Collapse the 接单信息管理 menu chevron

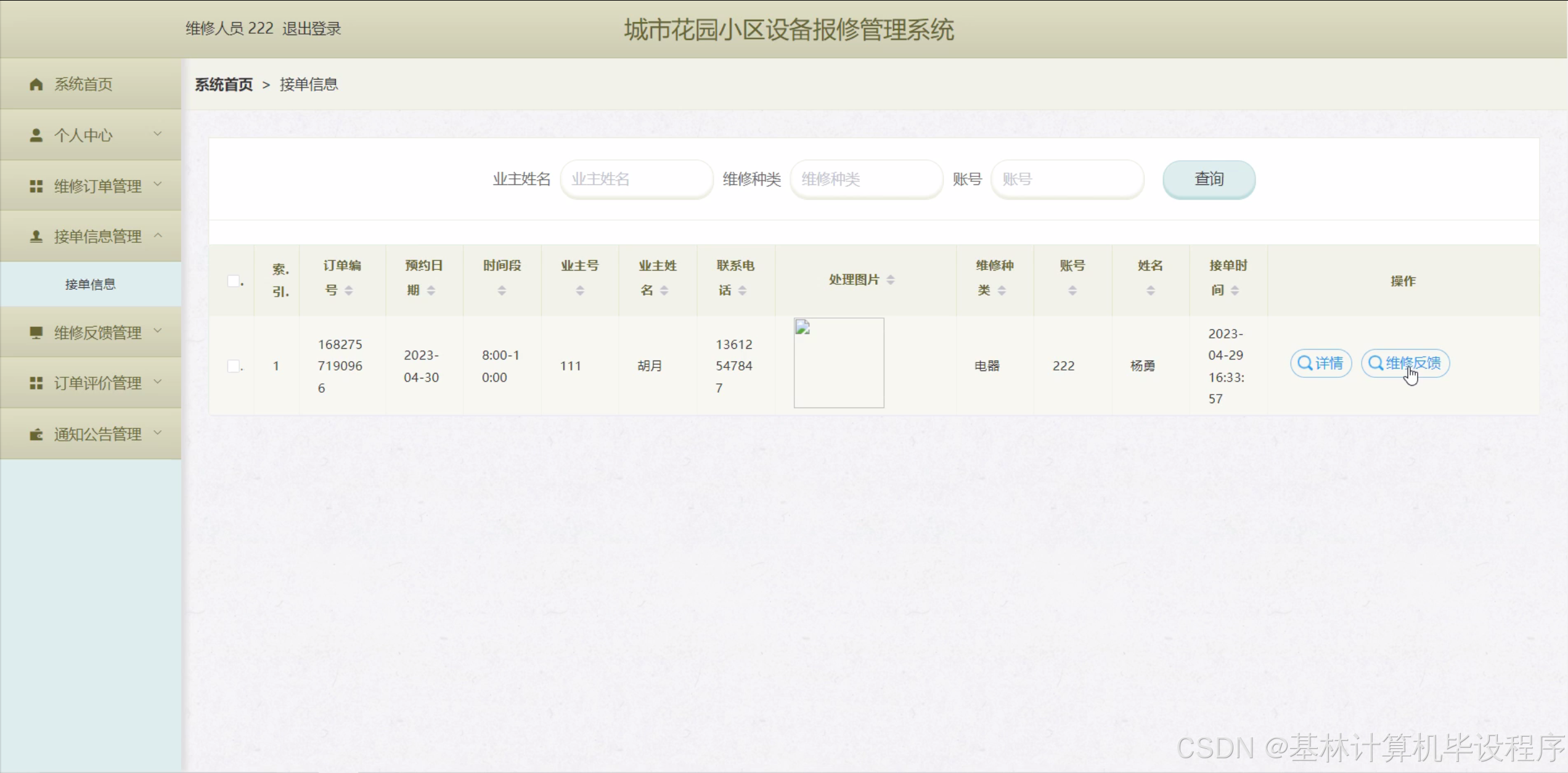(x=158, y=235)
